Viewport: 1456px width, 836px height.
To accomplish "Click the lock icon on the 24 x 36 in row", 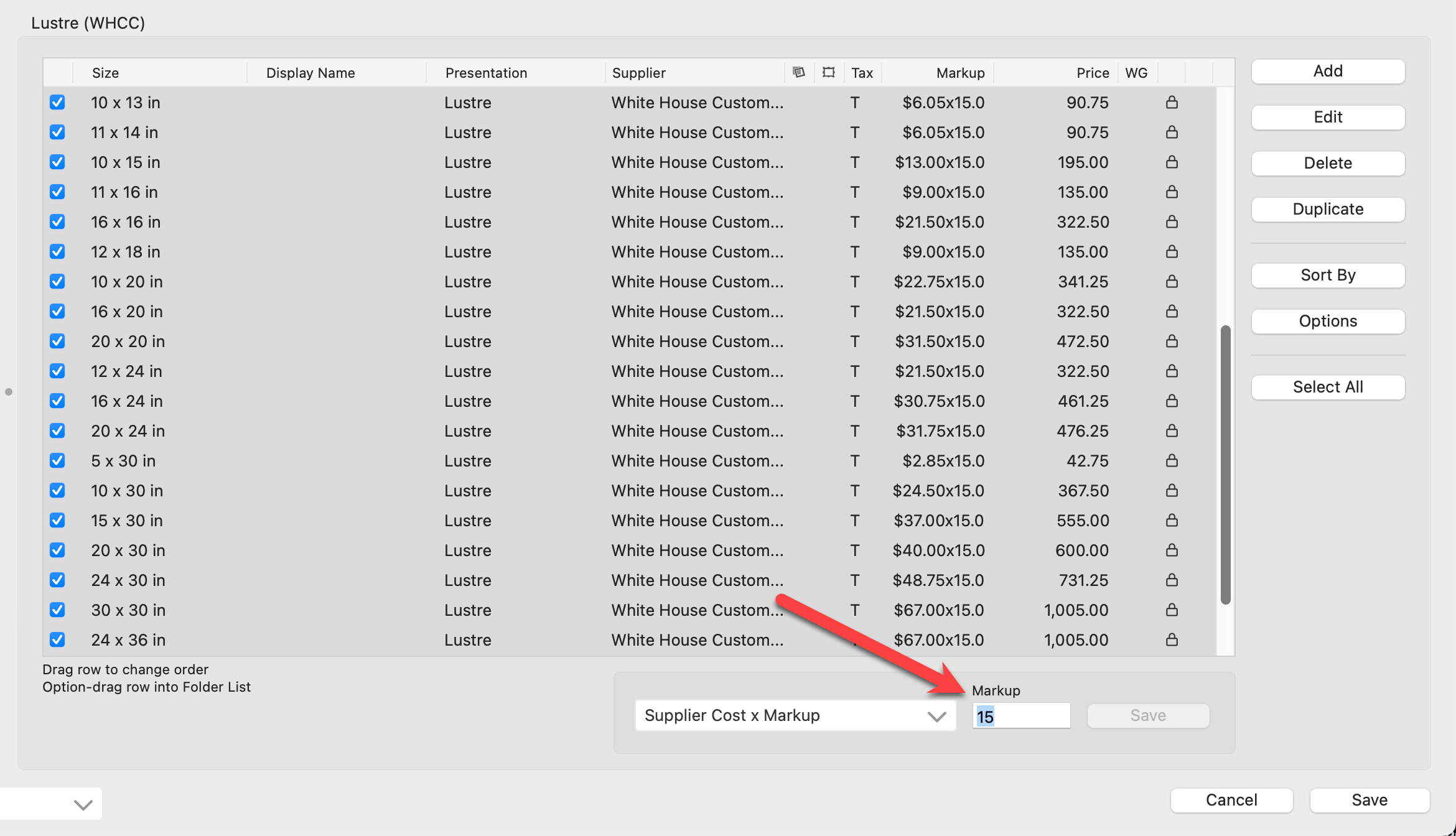I will pos(1172,639).
